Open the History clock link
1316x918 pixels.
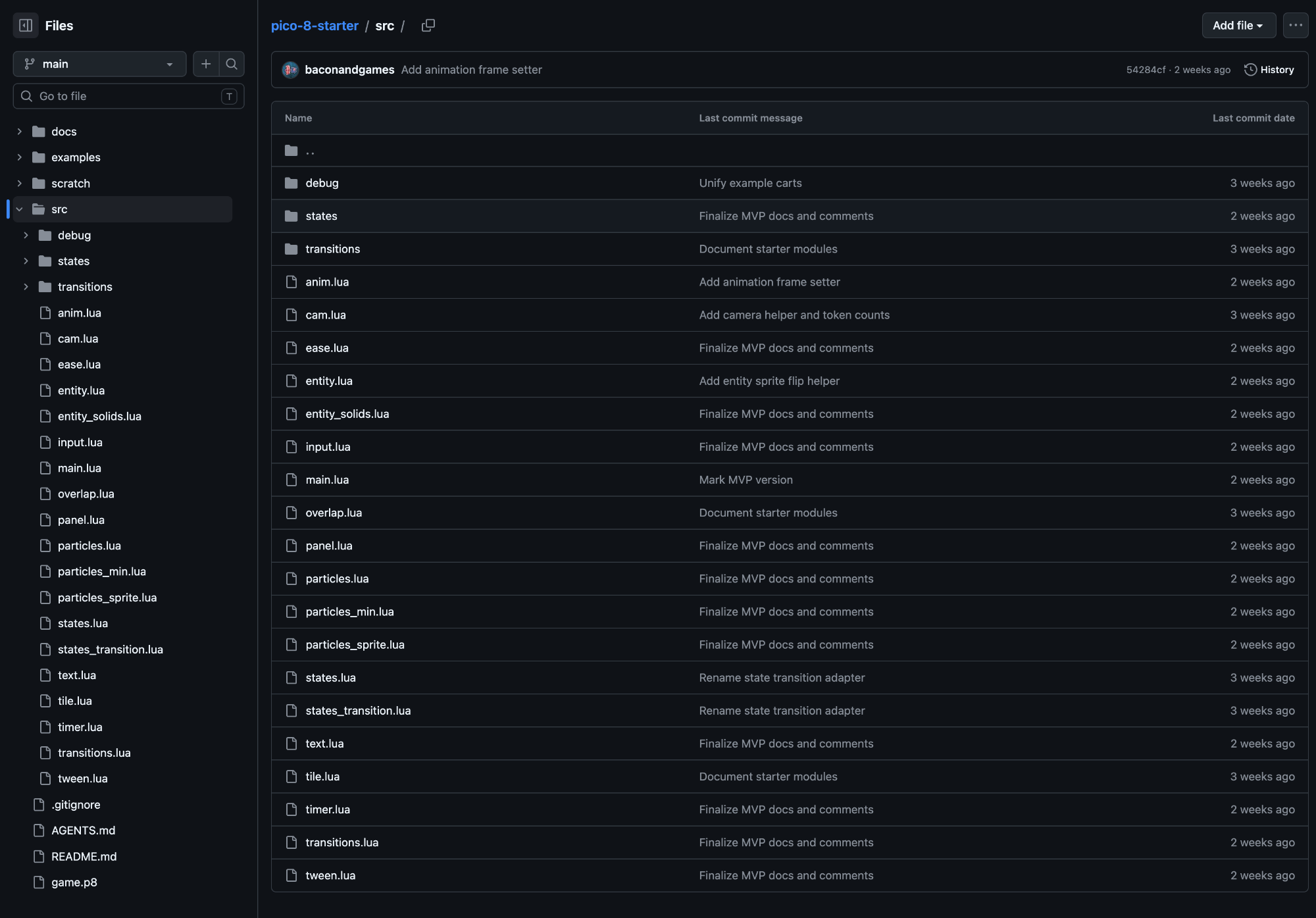click(1269, 70)
